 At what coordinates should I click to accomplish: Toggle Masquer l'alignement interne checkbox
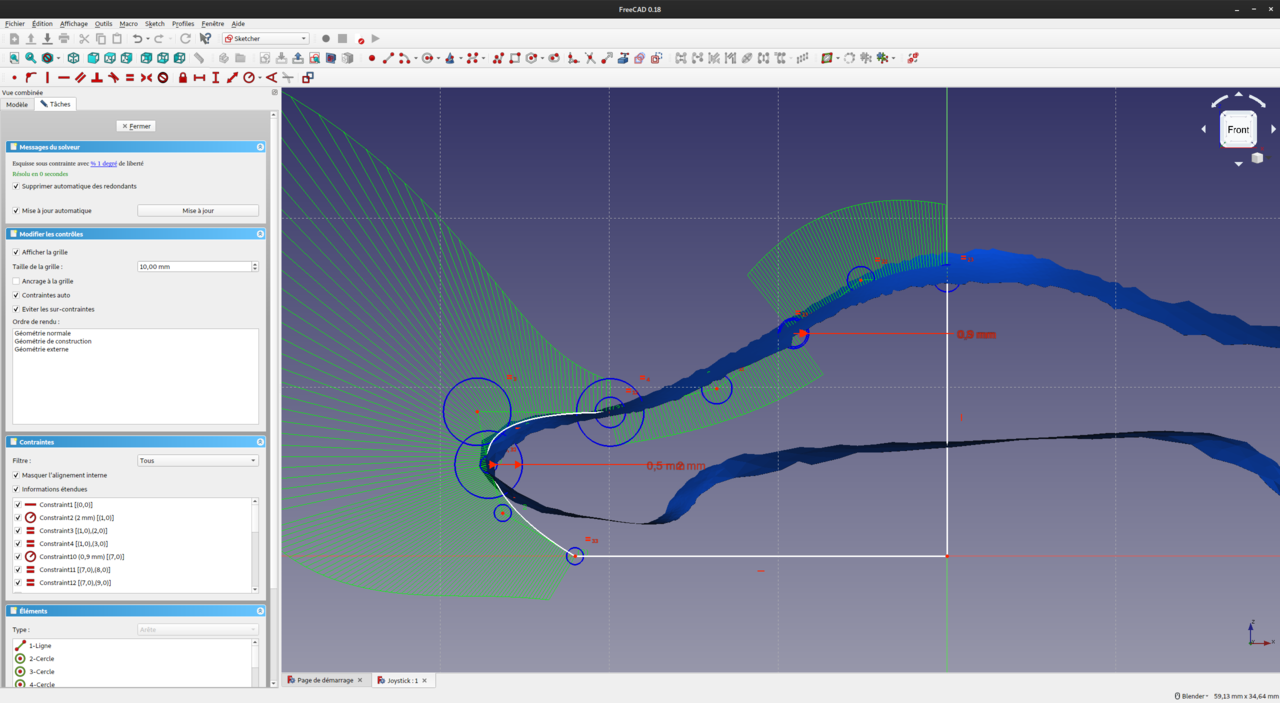click(16, 475)
